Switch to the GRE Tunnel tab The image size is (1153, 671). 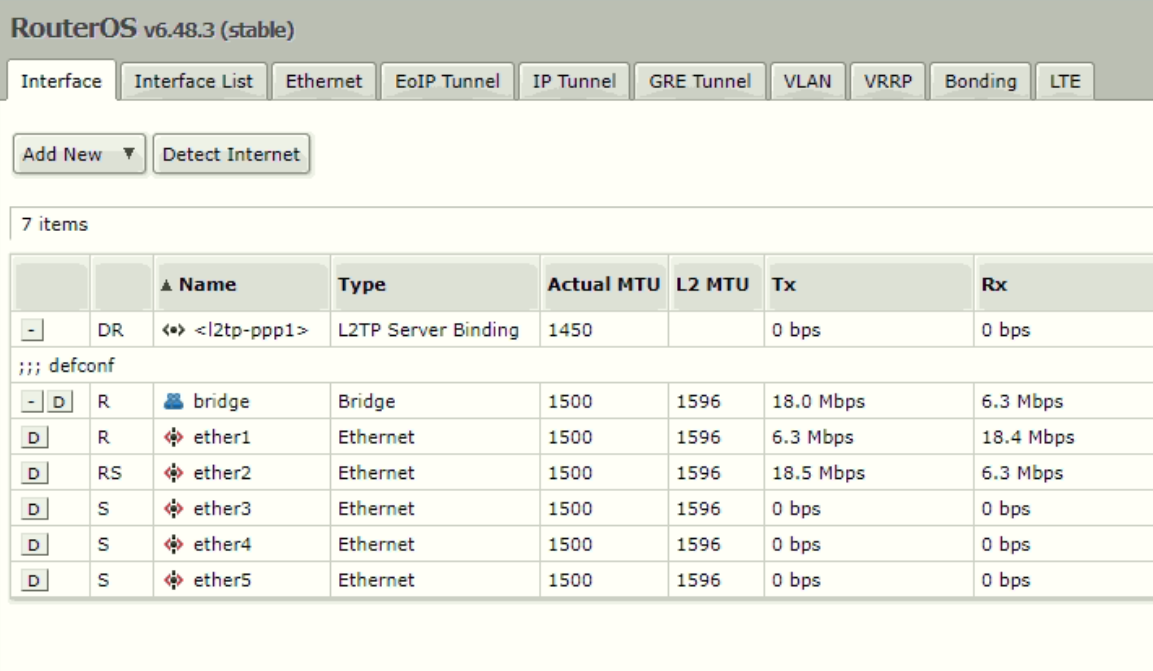pyautogui.click(x=700, y=81)
